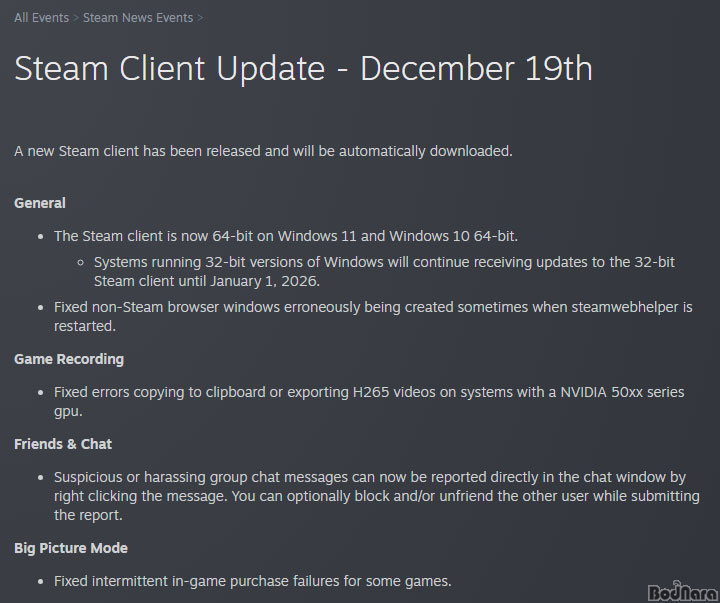Image resolution: width=720 pixels, height=603 pixels.
Task: Click the new Steam client released sentence
Action: pos(263,151)
